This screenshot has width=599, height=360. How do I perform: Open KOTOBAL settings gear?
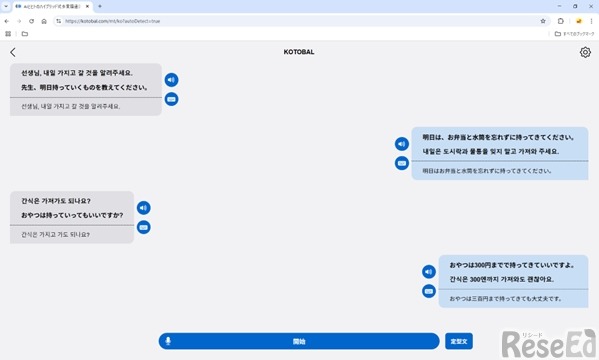click(585, 52)
